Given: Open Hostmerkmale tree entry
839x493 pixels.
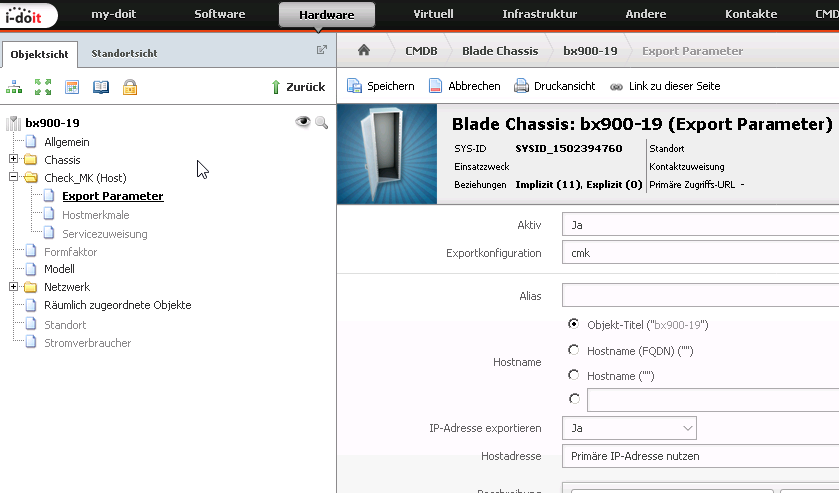Looking at the screenshot, I should [96, 215].
